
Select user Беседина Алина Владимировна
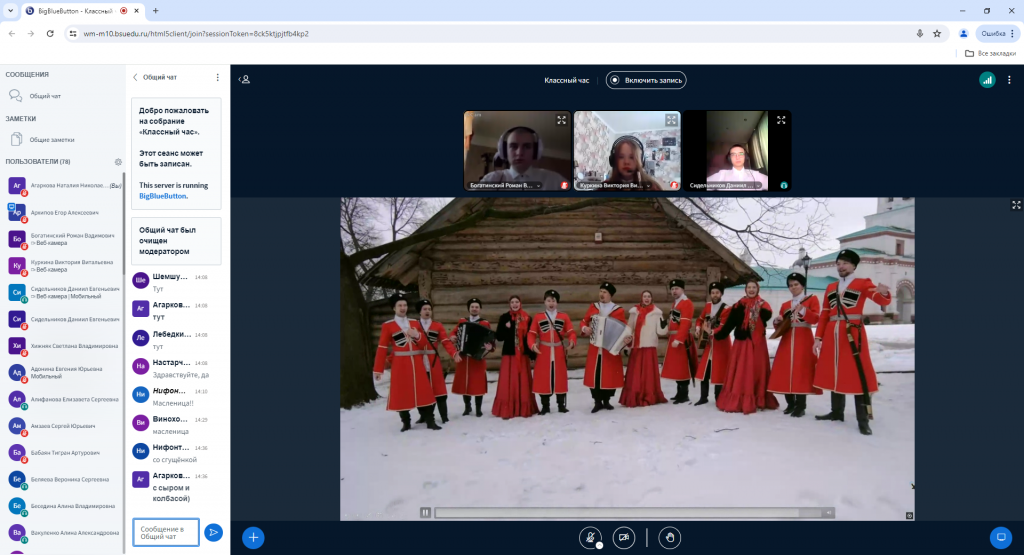coord(63,506)
